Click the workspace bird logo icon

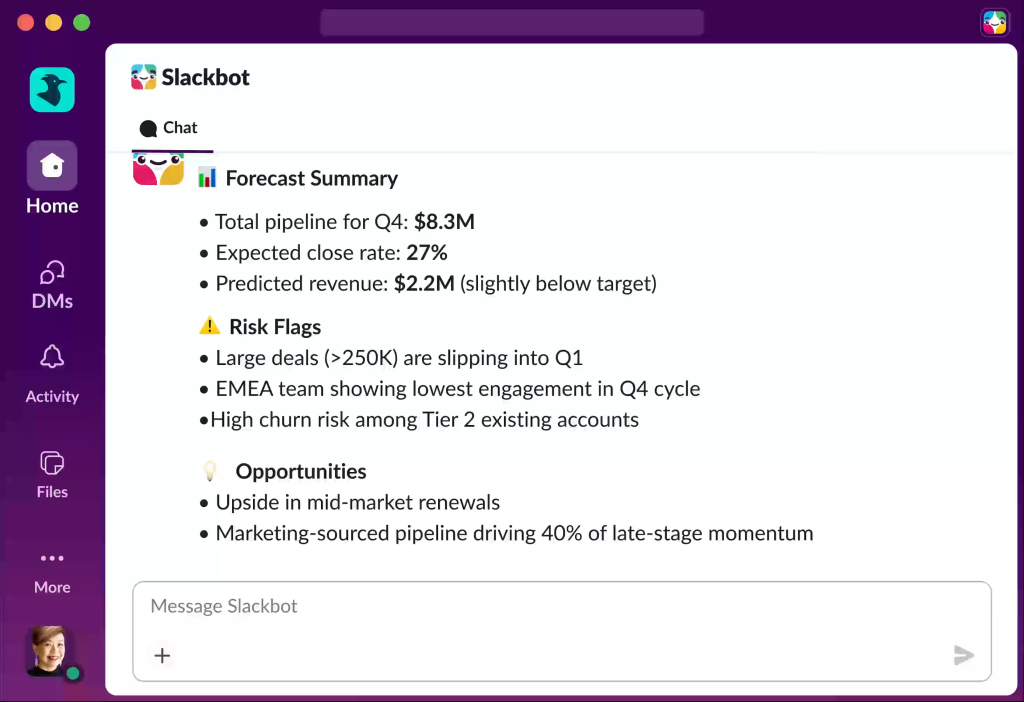coord(51,89)
